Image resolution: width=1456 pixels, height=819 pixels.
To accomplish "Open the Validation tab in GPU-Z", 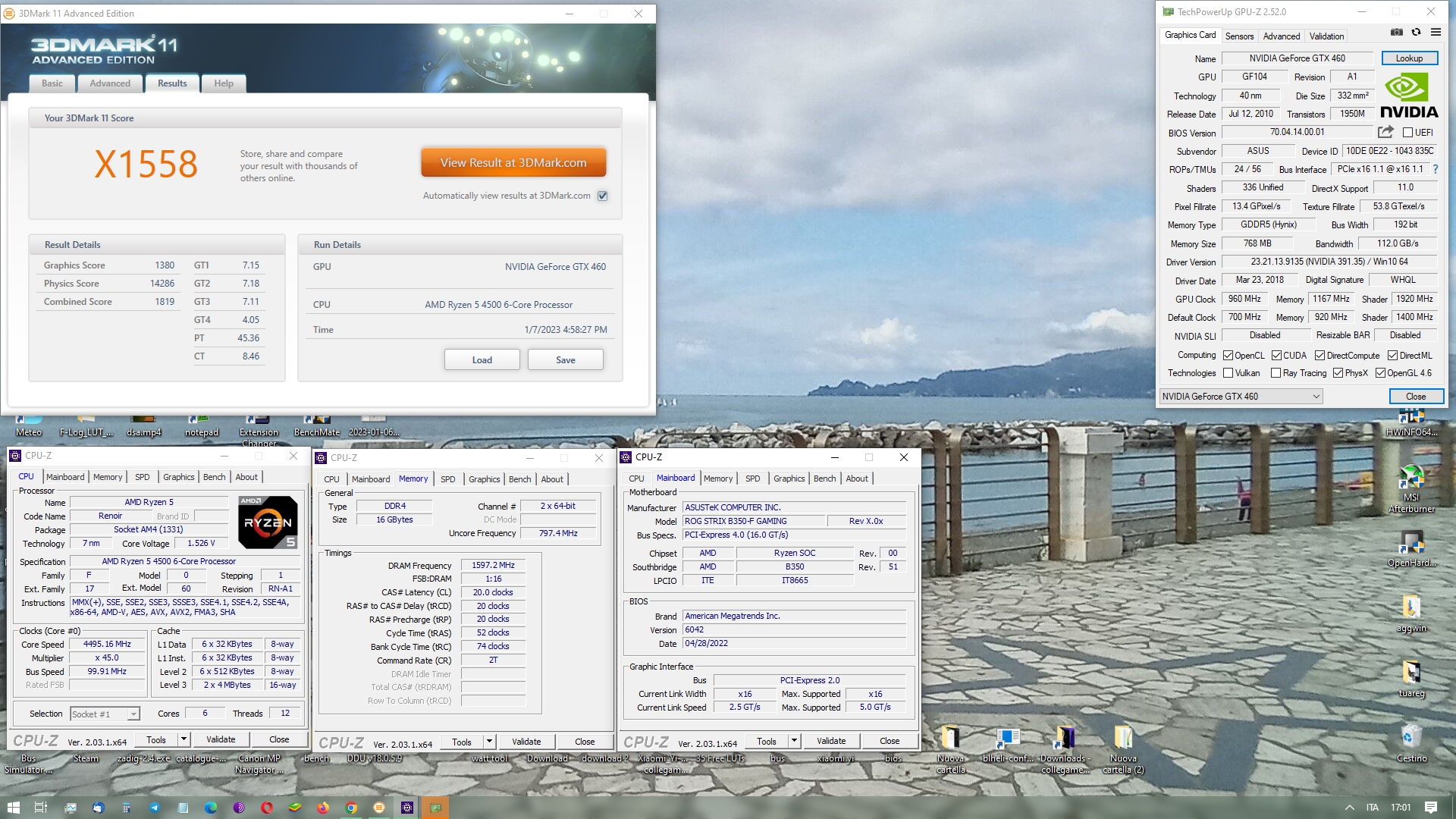I will (1326, 36).
